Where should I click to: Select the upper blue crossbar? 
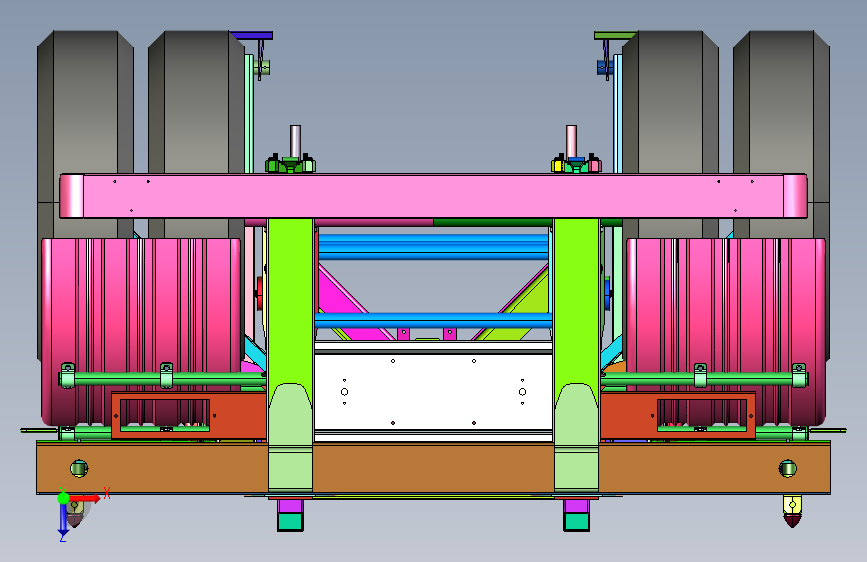(x=433, y=246)
